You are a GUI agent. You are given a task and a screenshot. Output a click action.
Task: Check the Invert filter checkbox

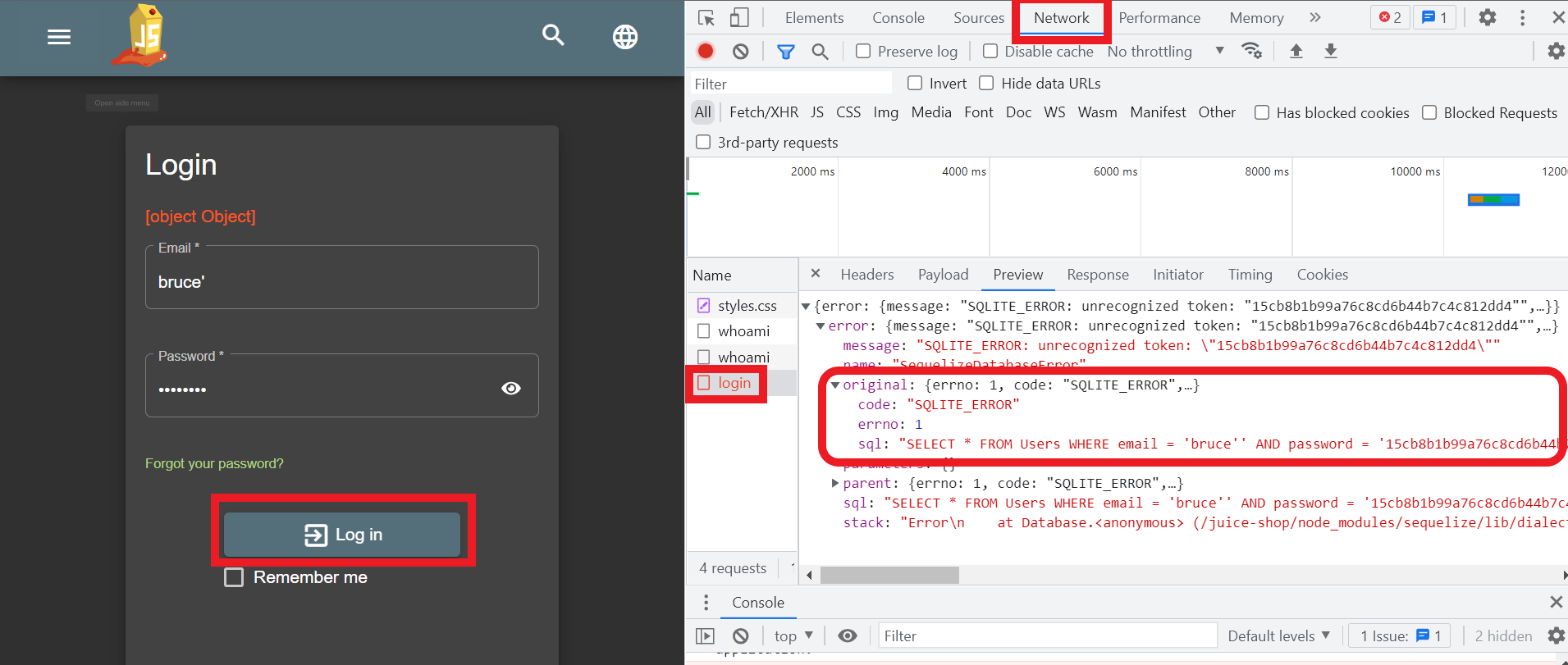tap(915, 83)
